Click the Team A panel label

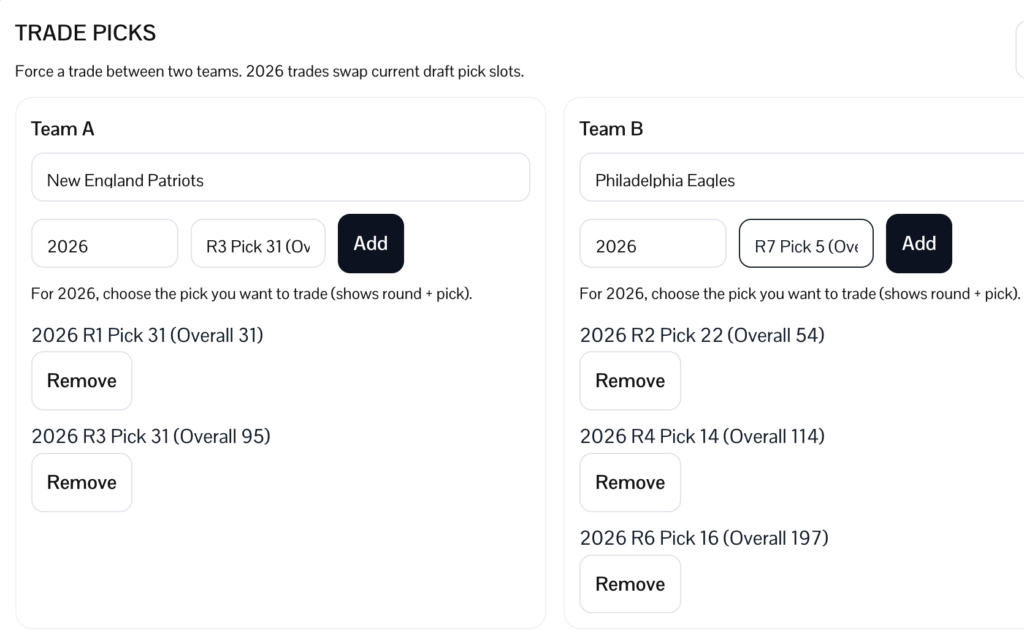pyautogui.click(x=63, y=129)
